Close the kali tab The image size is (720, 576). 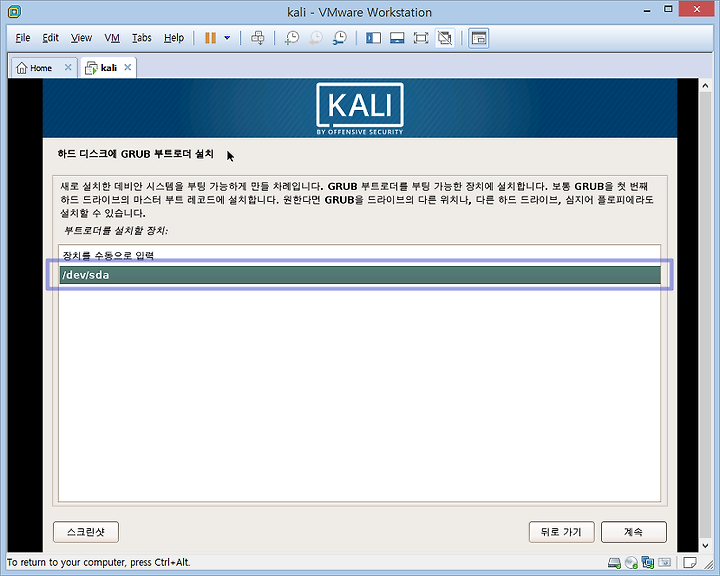click(x=128, y=68)
